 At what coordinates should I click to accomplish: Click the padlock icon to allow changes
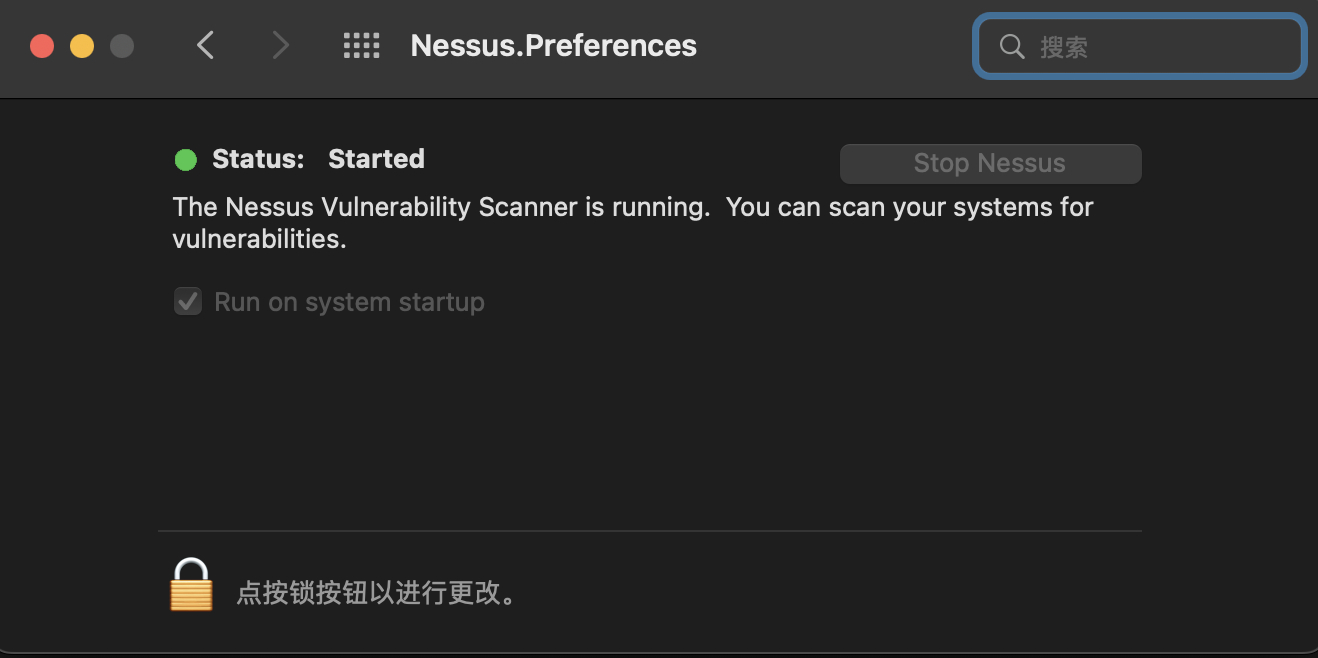[190, 586]
